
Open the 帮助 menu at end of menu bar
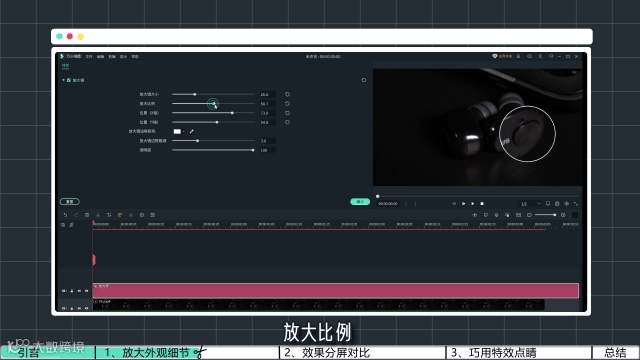pyautogui.click(x=135, y=56)
